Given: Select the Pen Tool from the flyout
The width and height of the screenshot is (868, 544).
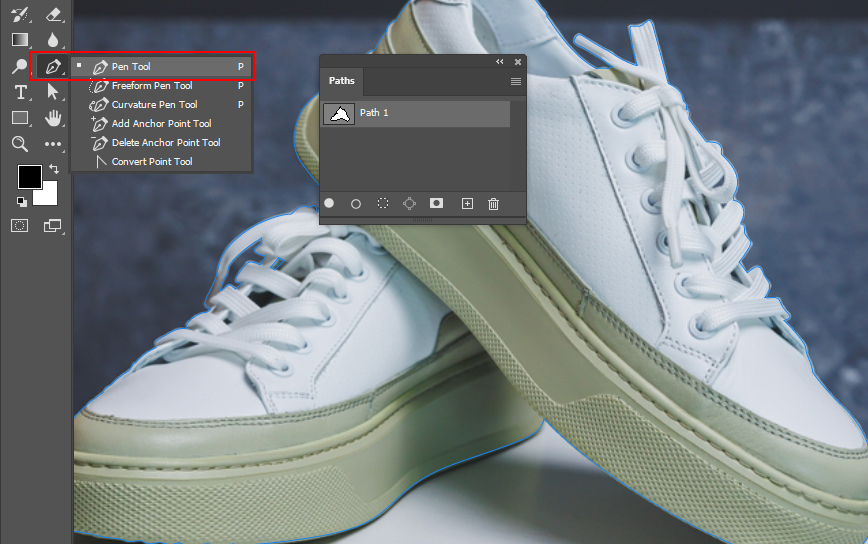Looking at the screenshot, I should pyautogui.click(x=131, y=67).
